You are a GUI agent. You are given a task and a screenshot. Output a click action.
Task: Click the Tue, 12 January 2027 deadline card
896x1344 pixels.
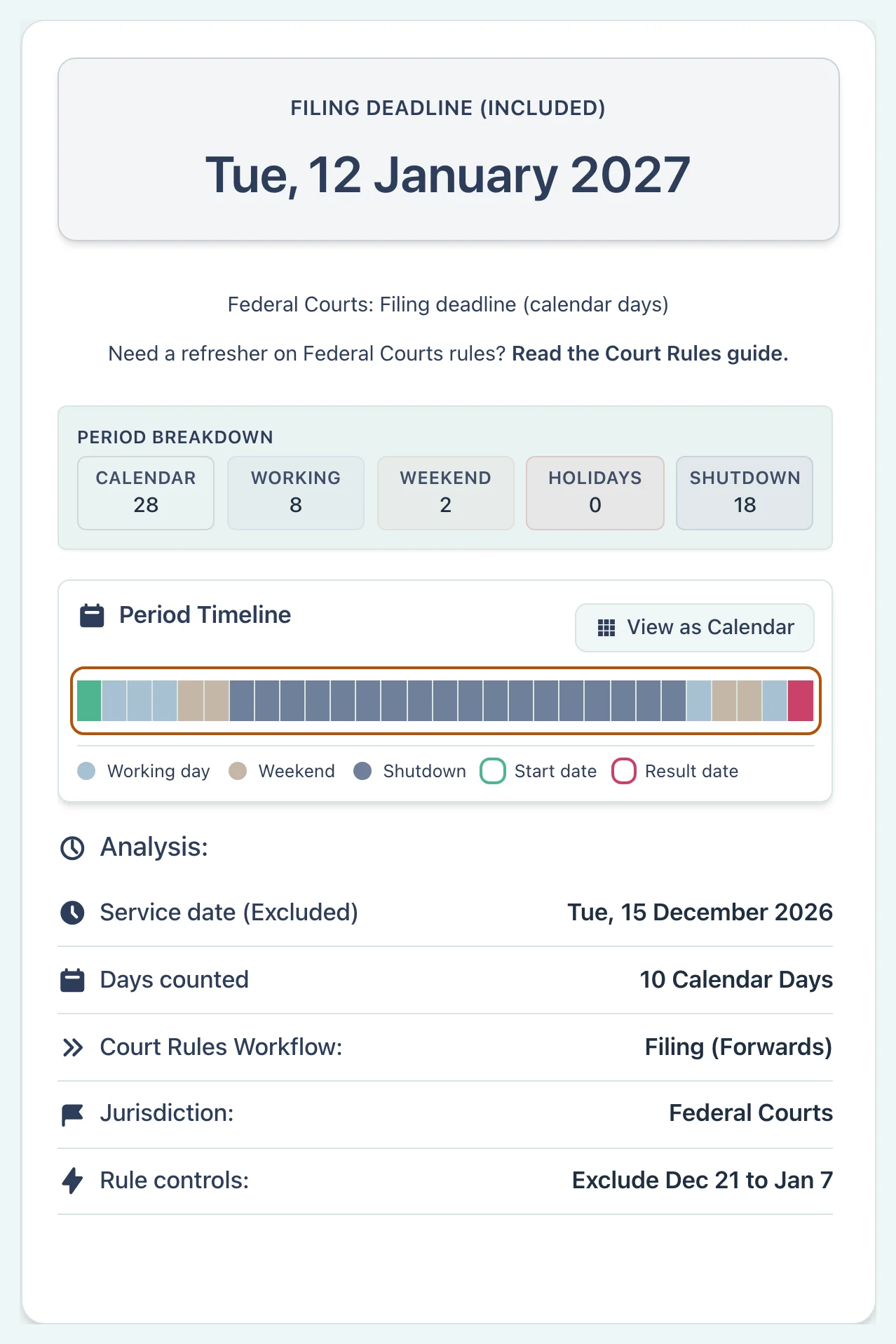(449, 149)
